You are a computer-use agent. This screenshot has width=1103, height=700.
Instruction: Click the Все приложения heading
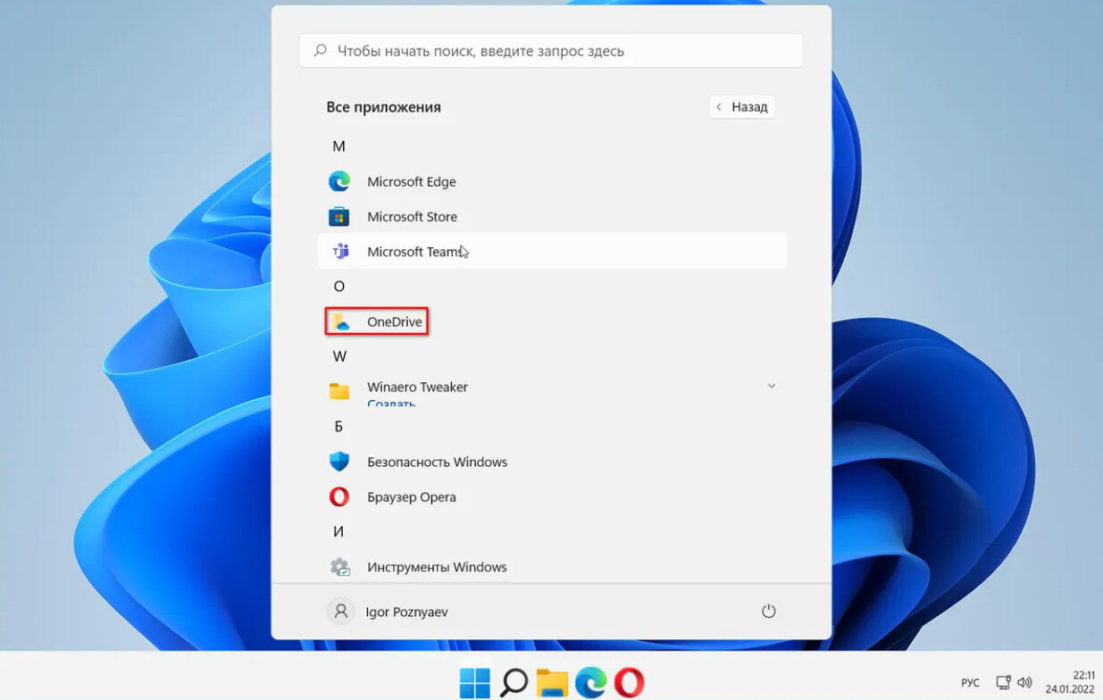383,107
